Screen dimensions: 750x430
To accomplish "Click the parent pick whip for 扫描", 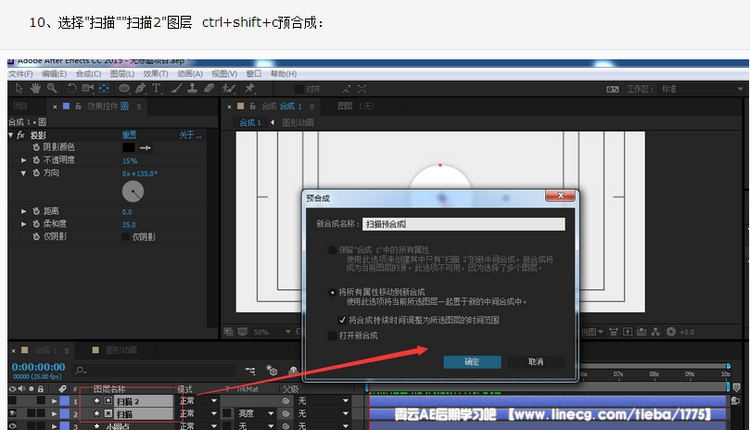I will coord(286,413).
